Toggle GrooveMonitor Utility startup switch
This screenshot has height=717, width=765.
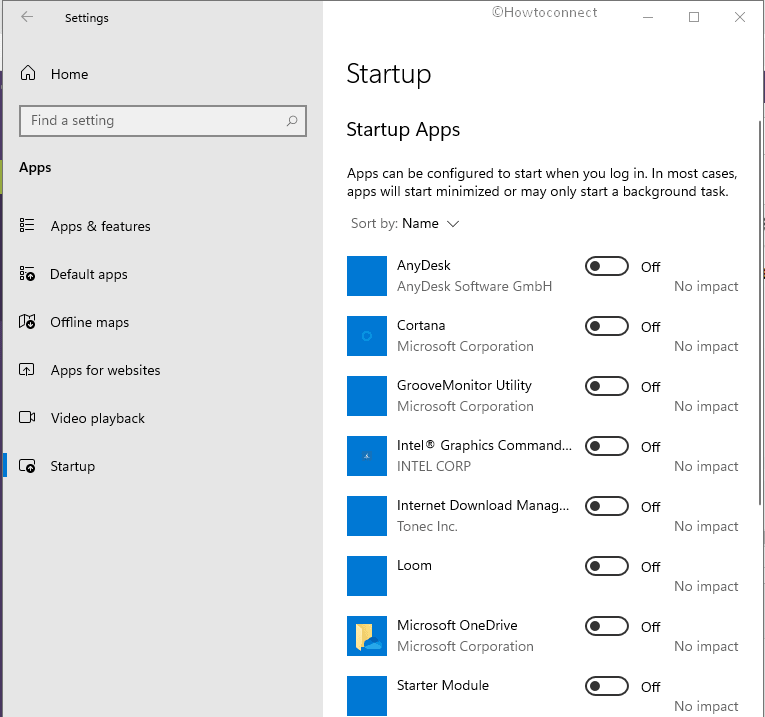click(x=607, y=386)
